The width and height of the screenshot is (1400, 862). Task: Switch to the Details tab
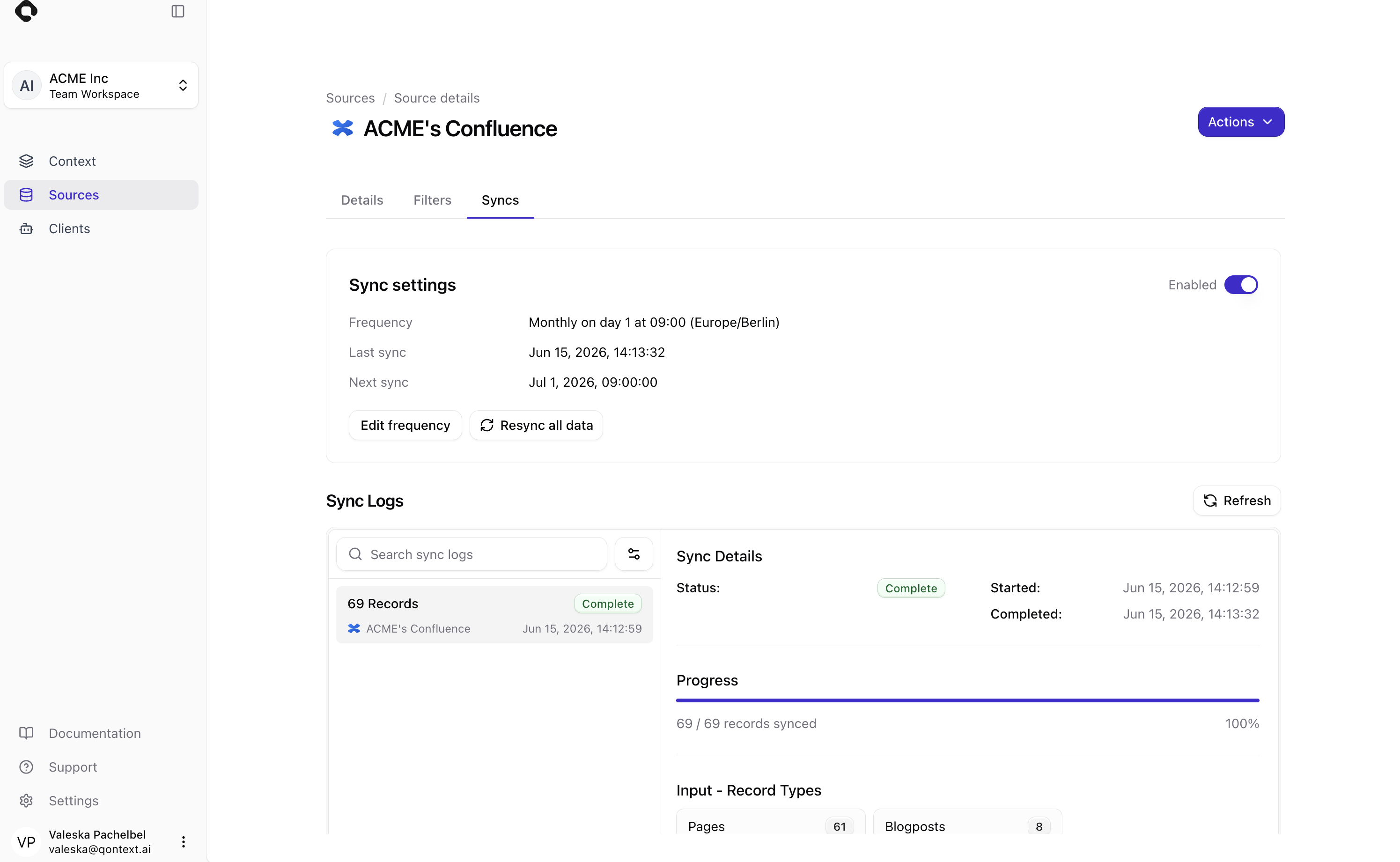(x=362, y=200)
